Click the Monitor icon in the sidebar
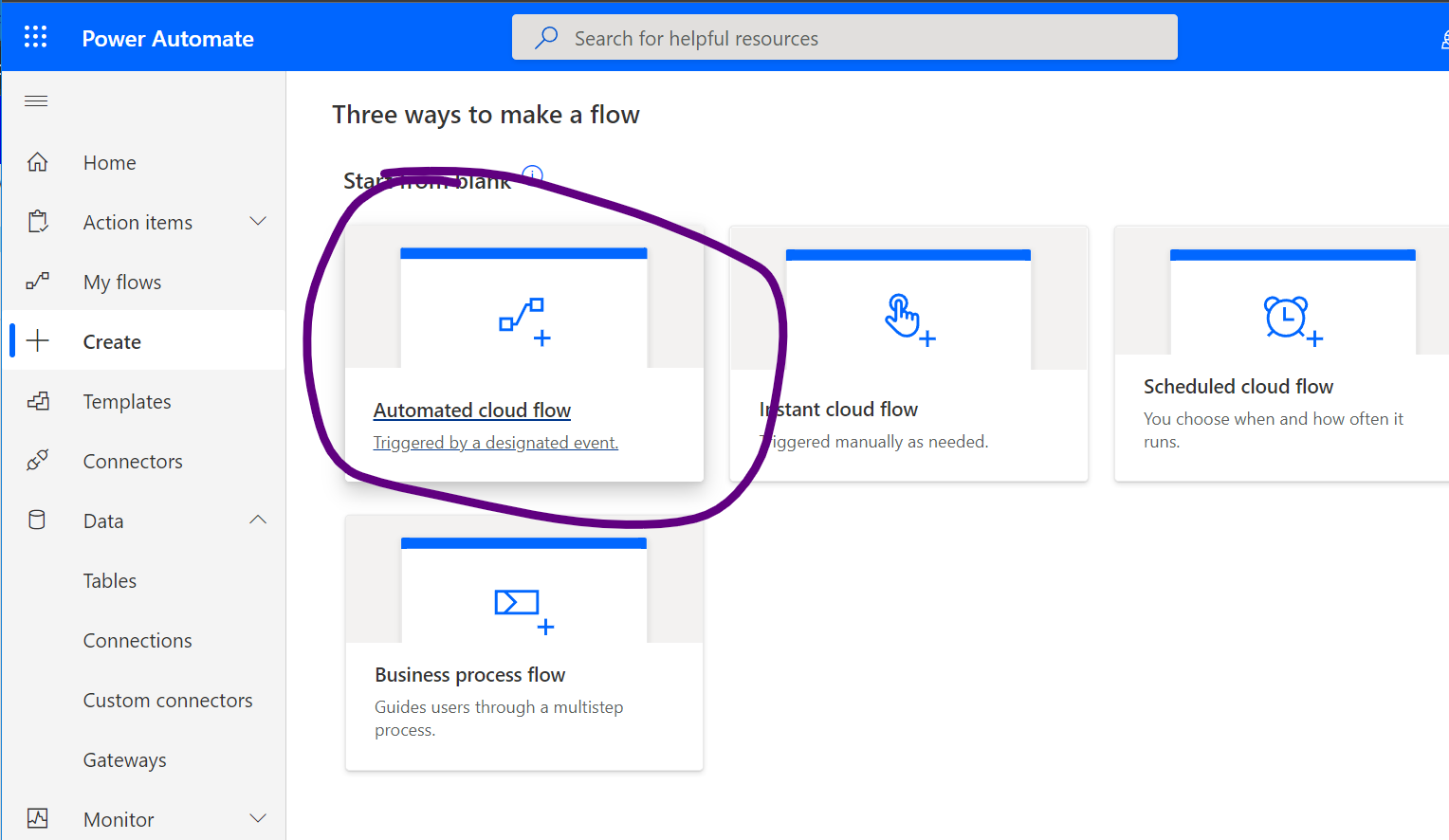This screenshot has width=1449, height=840. point(38,817)
